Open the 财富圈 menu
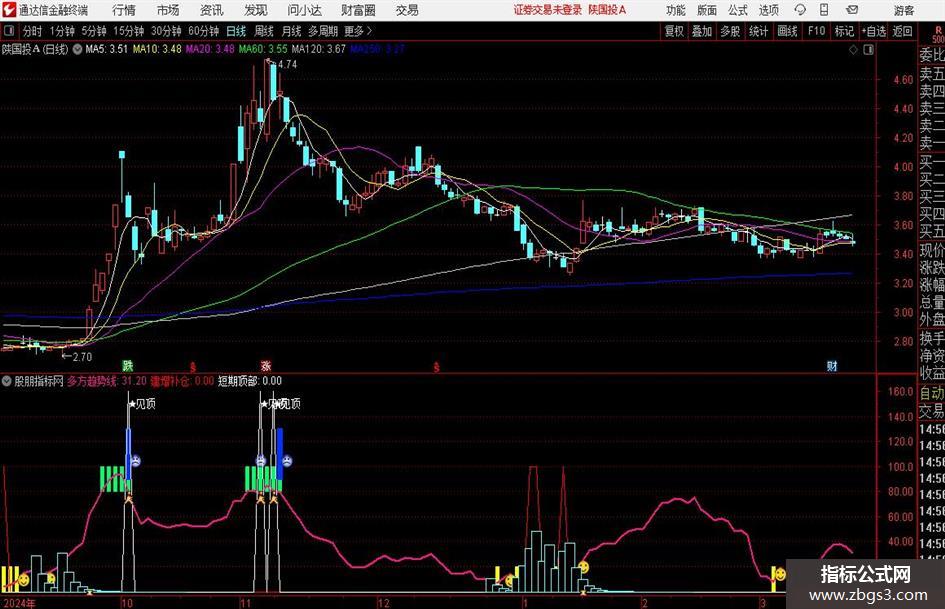 click(x=358, y=10)
